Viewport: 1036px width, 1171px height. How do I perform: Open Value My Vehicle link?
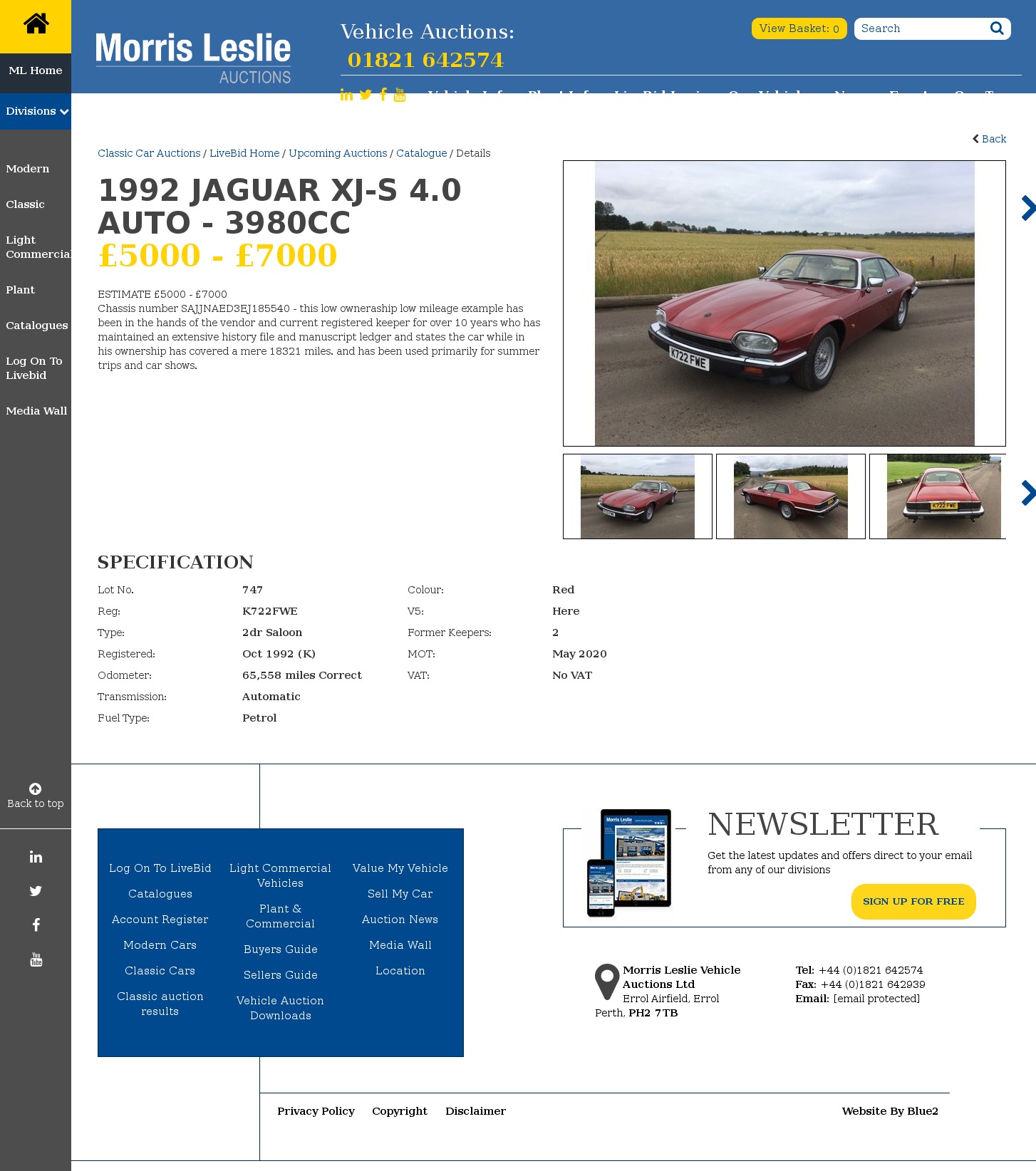click(400, 868)
